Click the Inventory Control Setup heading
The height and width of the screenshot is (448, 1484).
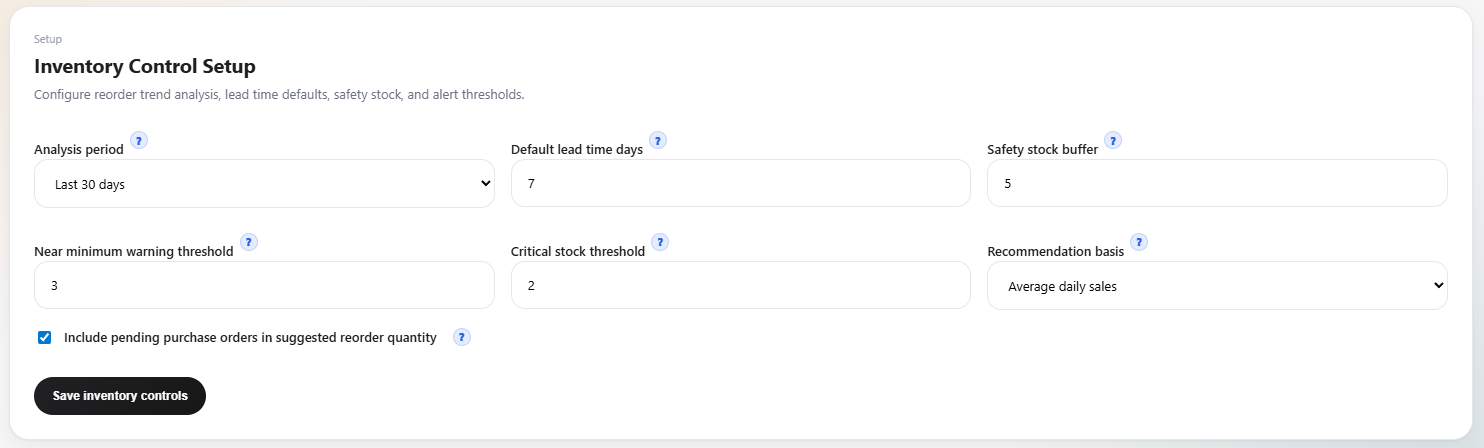click(145, 67)
